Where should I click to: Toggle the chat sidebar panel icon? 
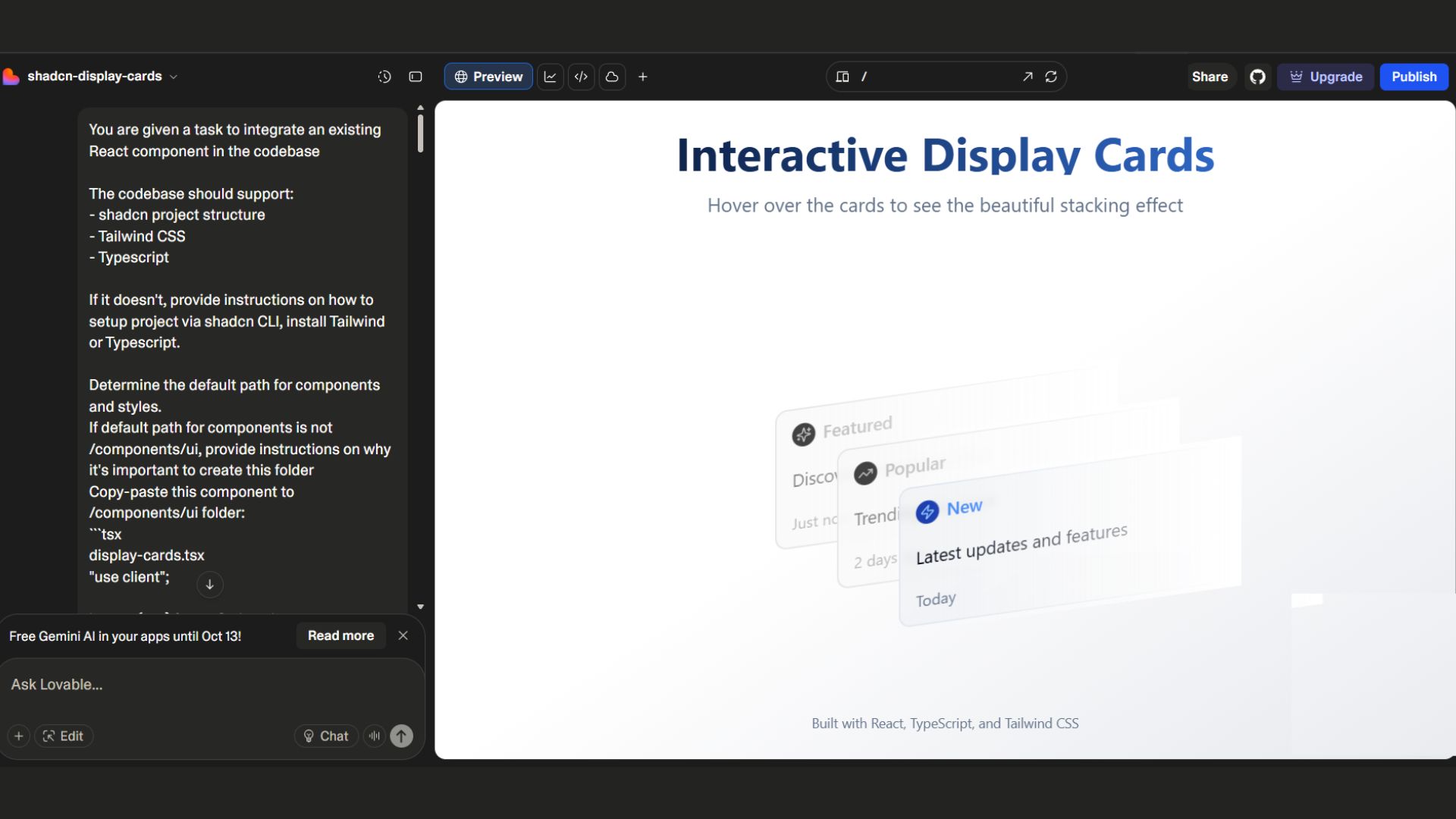pyautogui.click(x=416, y=77)
